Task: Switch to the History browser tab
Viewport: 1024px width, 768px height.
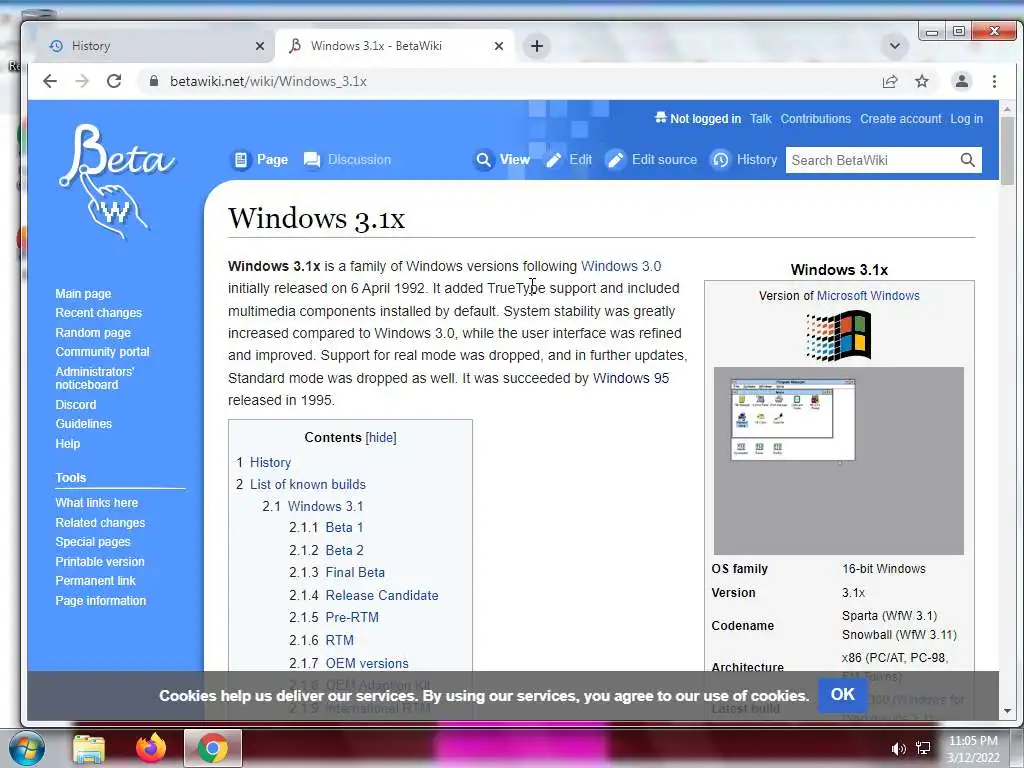Action: pyautogui.click(x=149, y=46)
